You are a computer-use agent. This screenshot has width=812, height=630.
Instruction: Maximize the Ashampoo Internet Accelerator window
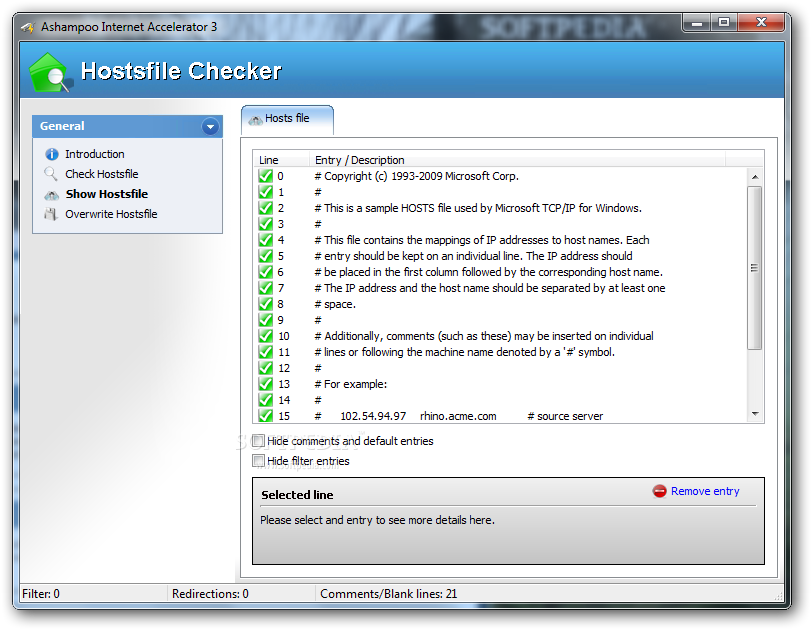[x=724, y=23]
